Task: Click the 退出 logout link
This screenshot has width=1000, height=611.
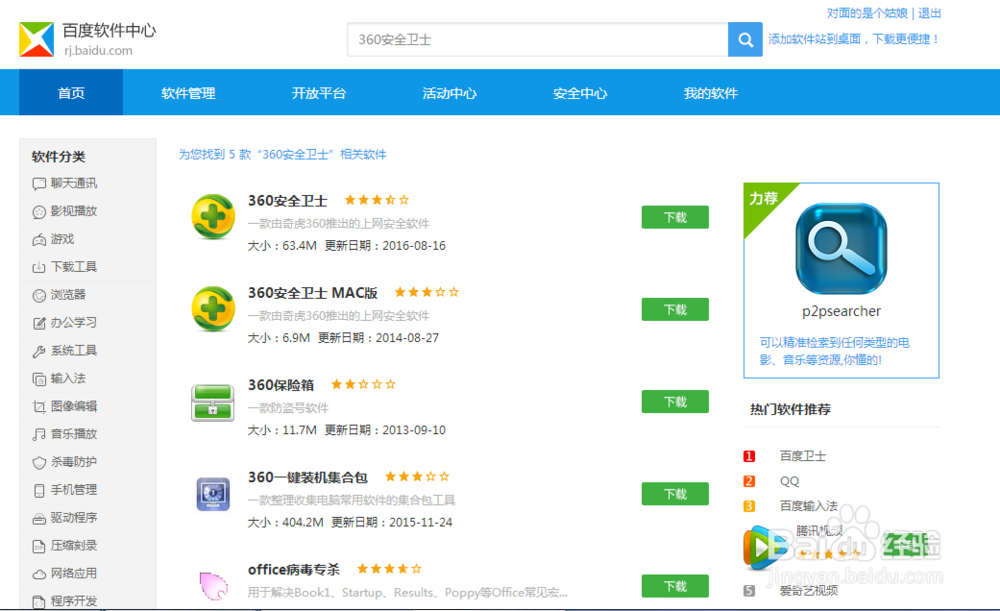Action: click(x=930, y=13)
